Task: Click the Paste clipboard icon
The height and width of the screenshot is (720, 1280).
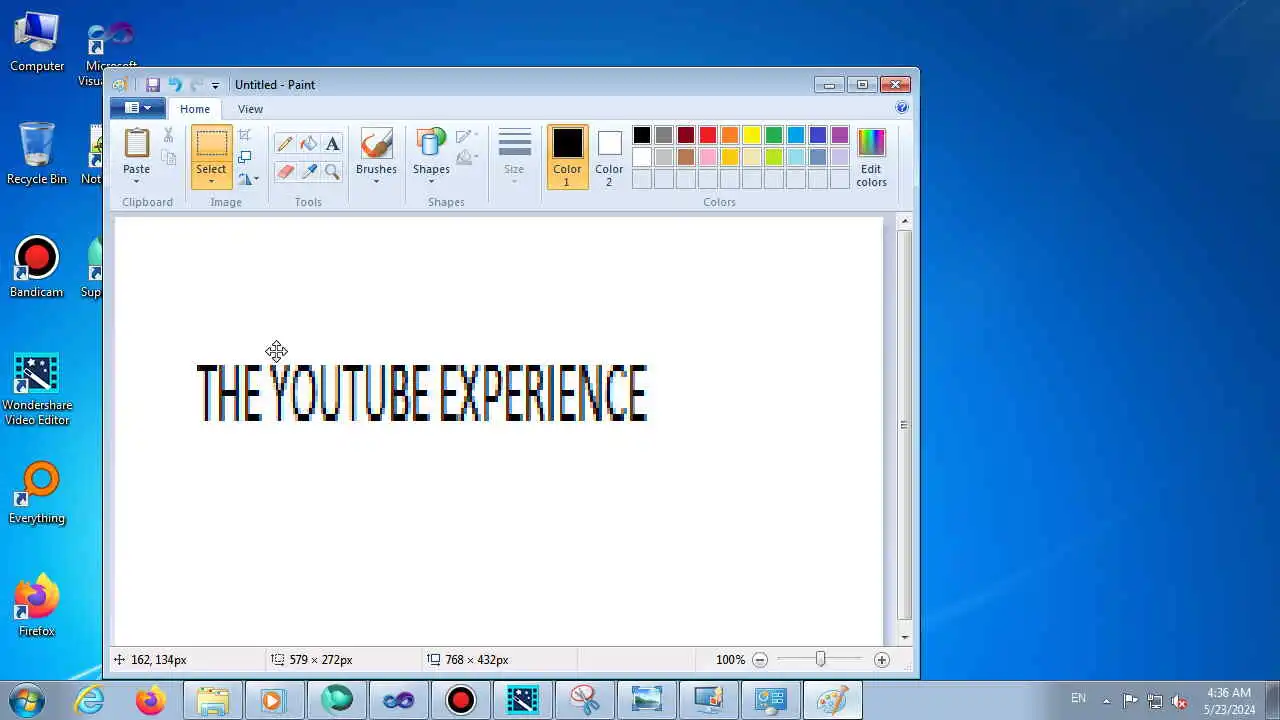Action: click(137, 143)
